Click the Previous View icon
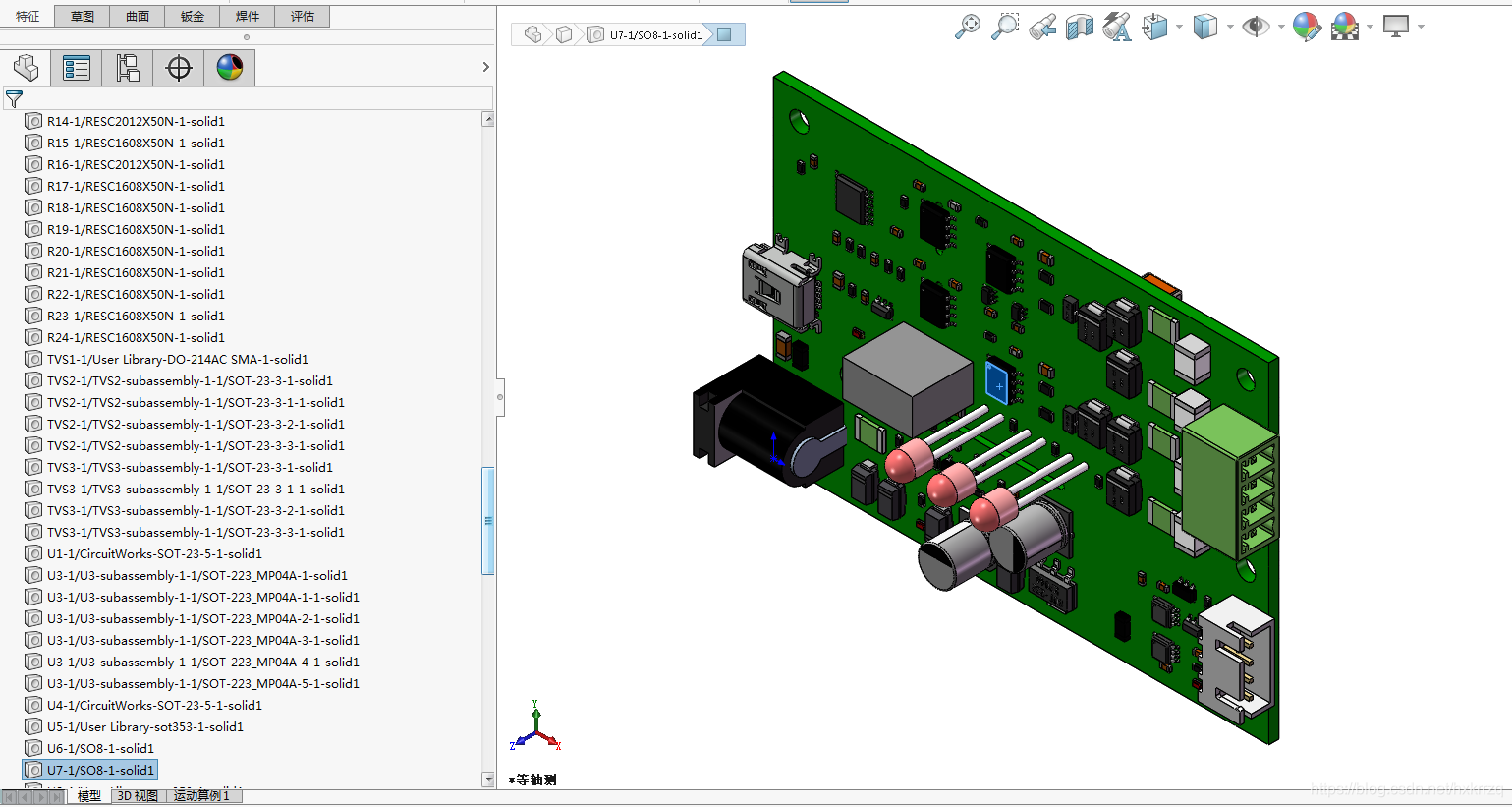This screenshot has height=807, width=1512. tap(1042, 27)
